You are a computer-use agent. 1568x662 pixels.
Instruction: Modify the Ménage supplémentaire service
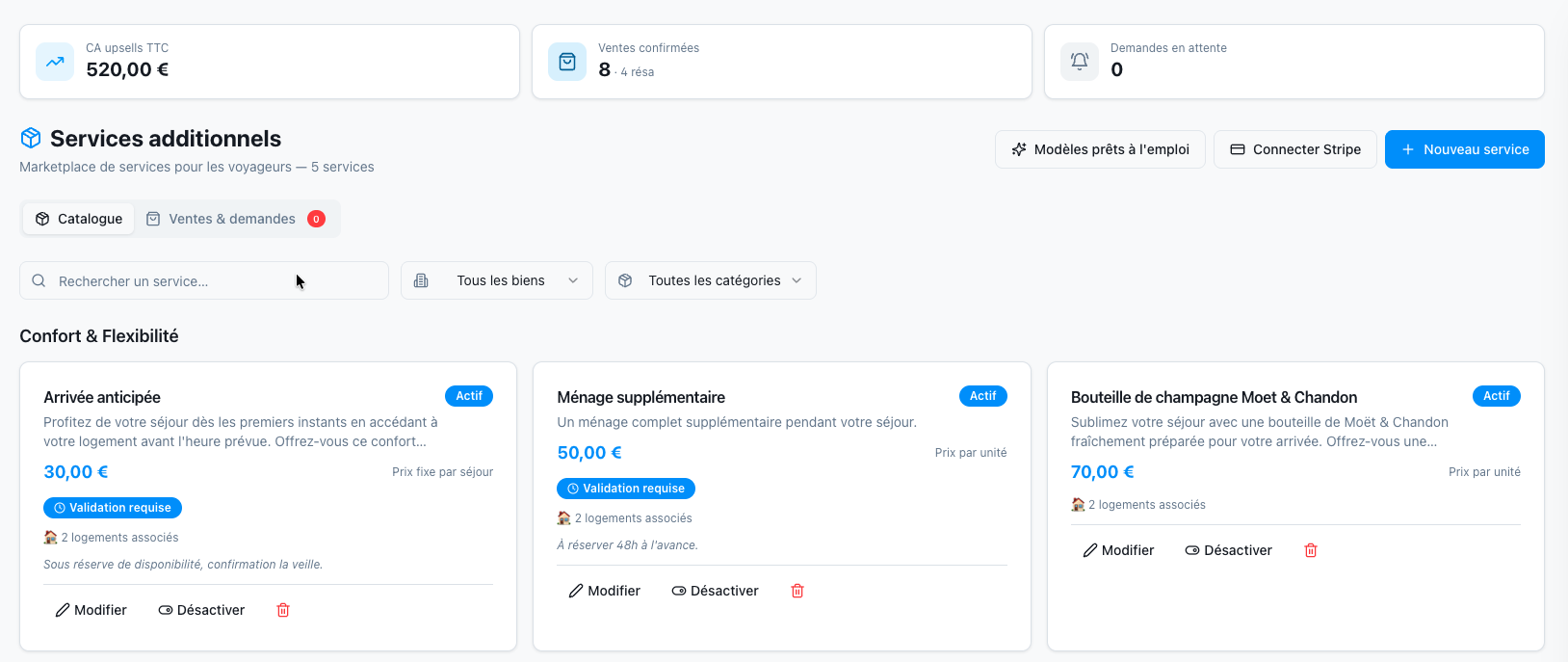point(605,591)
